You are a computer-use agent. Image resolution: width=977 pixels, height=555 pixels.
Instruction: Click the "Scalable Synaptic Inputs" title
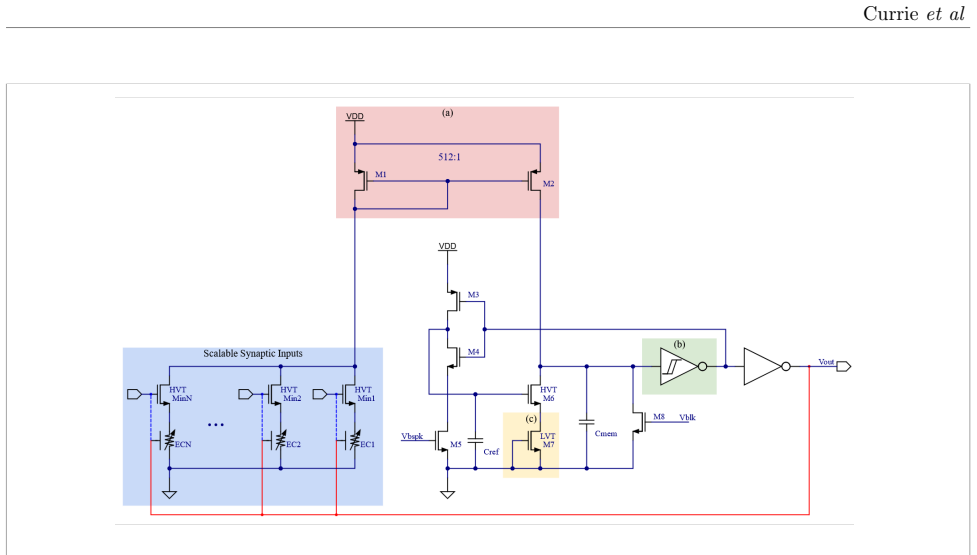coord(253,353)
